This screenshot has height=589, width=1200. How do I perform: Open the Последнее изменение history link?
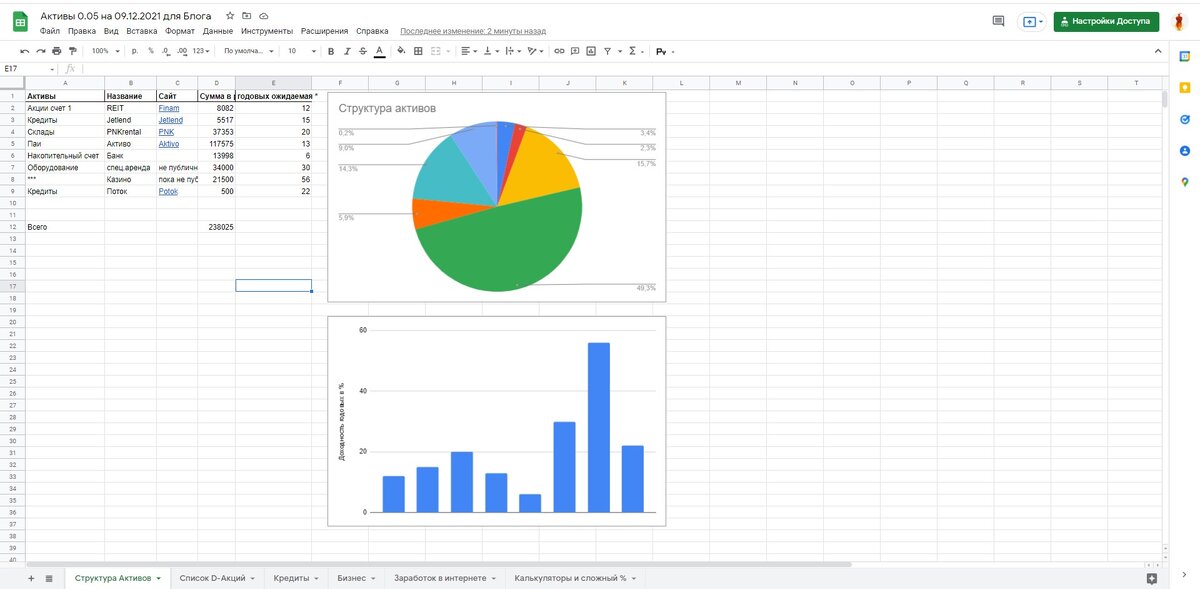472,31
